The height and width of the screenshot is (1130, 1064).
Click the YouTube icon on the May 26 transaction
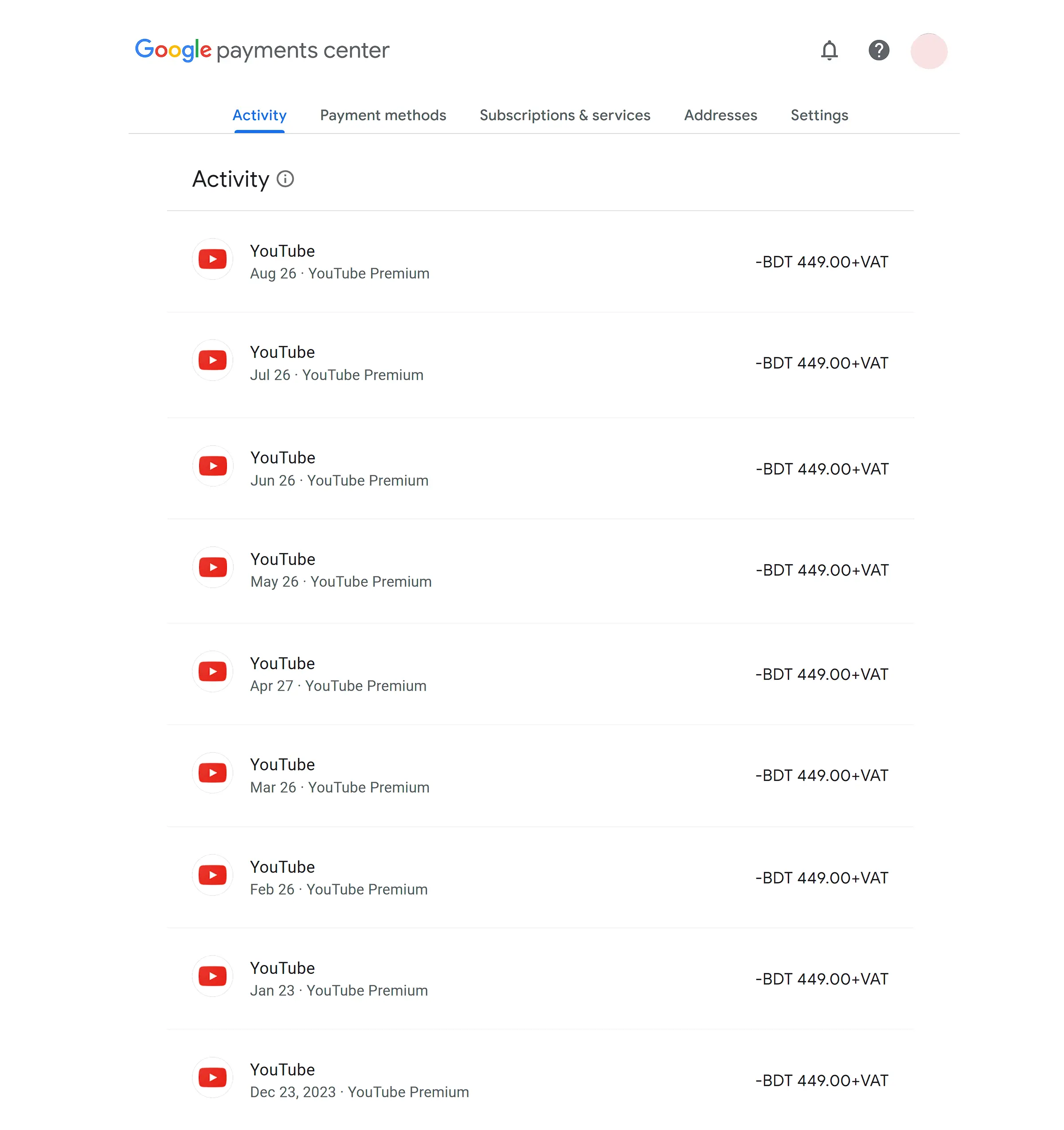pyautogui.click(x=212, y=567)
